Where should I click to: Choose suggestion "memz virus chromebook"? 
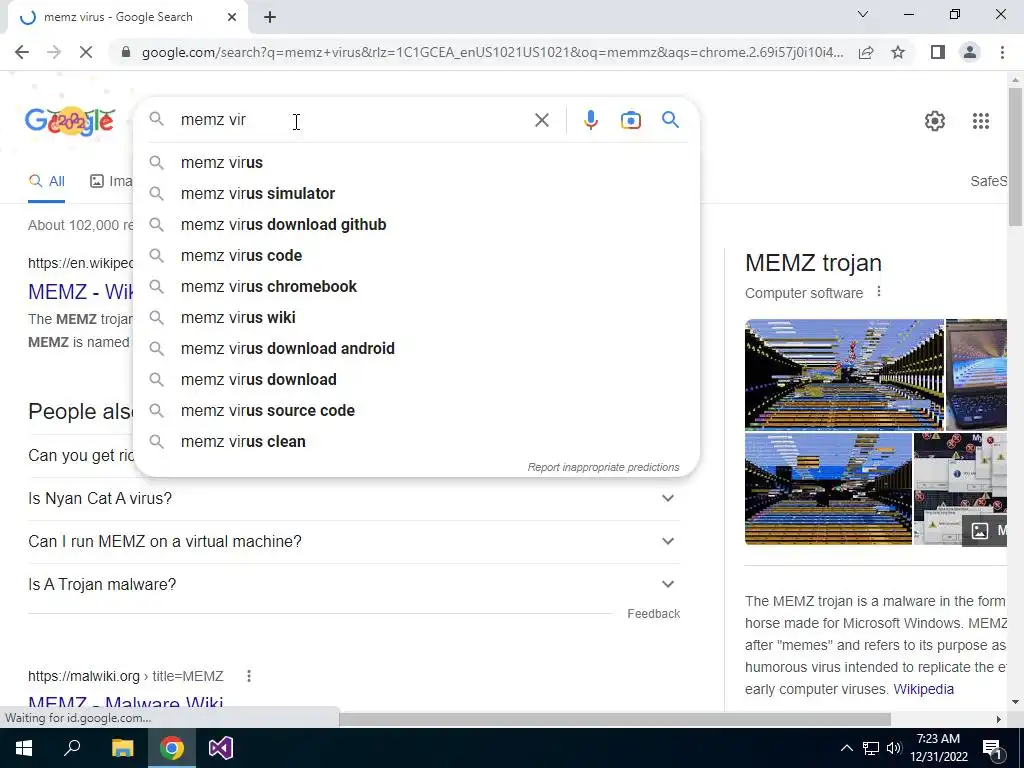coord(416,287)
